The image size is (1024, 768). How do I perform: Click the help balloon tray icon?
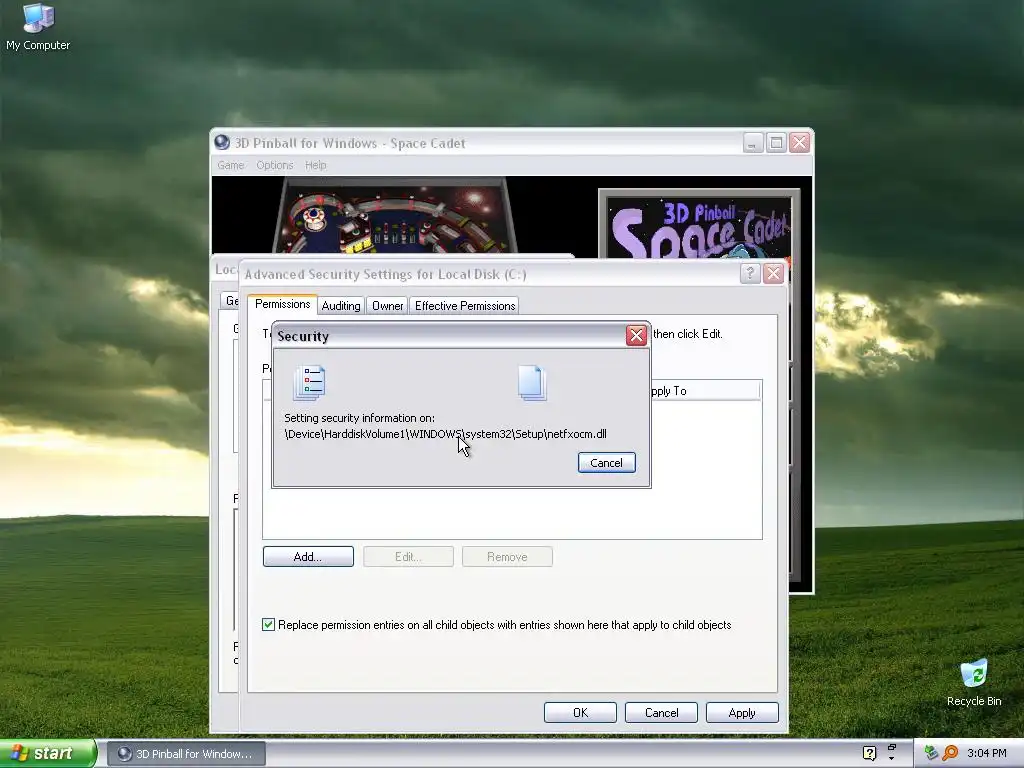point(869,753)
